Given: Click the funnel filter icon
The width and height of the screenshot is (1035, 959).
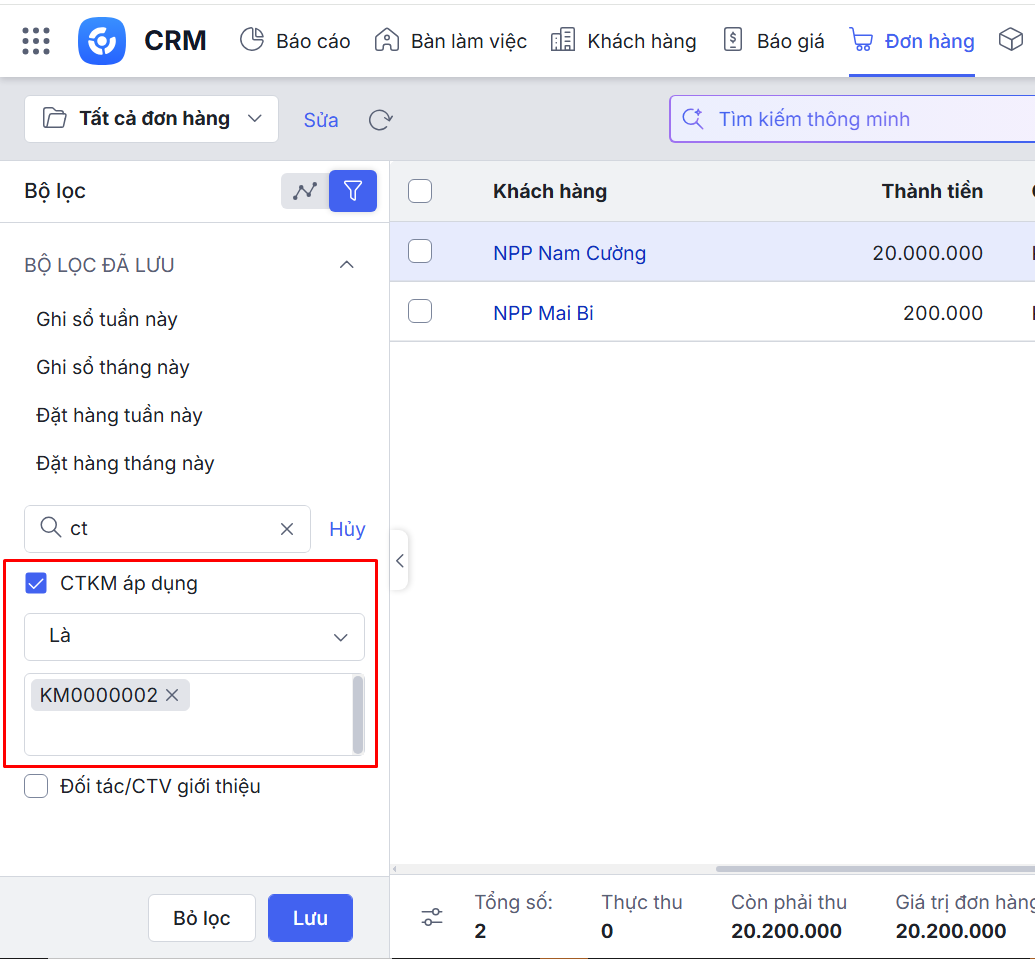Looking at the screenshot, I should tap(352, 190).
